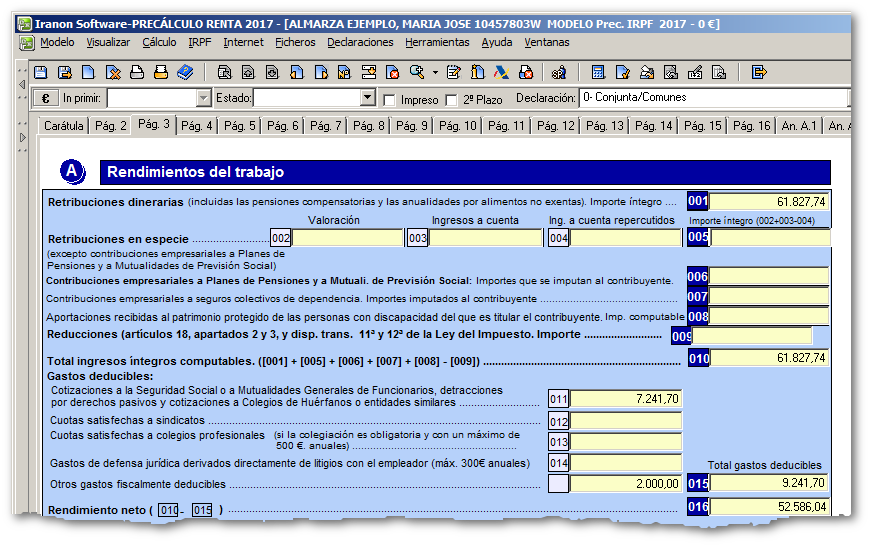Tick the 2º Plazo checkbox
Image resolution: width=870 pixels, height=547 pixels.
[x=451, y=99]
